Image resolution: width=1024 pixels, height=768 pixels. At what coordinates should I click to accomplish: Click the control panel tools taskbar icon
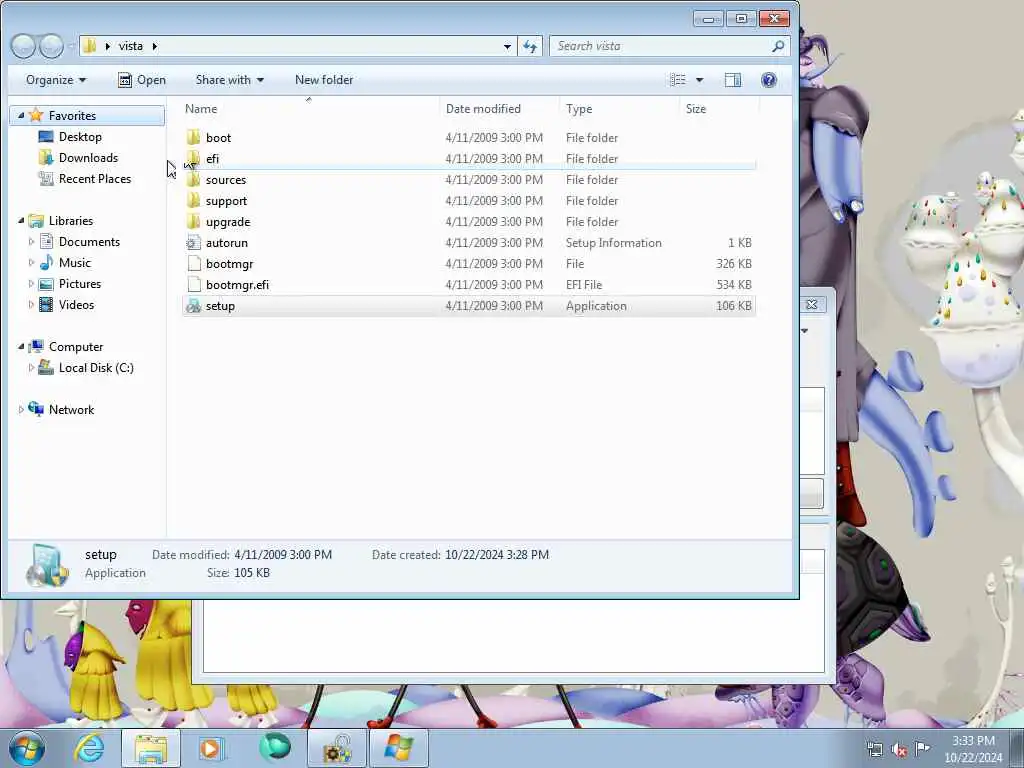[337, 748]
